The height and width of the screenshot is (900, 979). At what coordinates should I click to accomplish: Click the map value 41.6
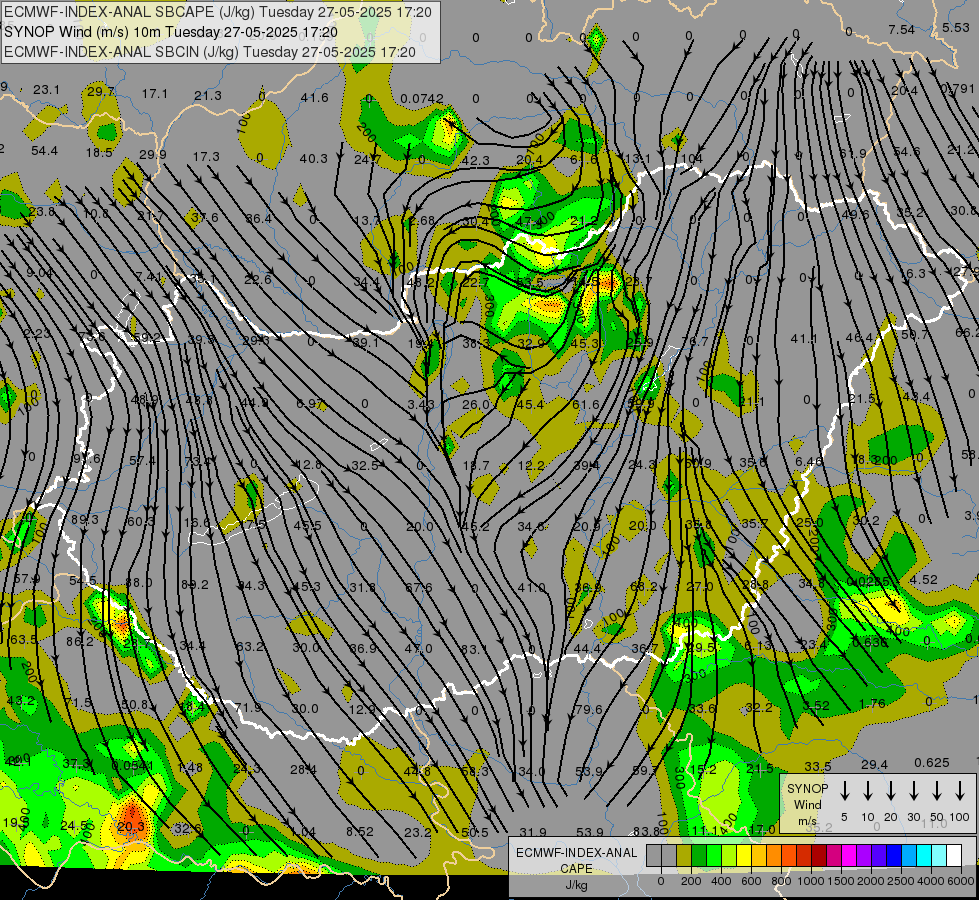(314, 97)
